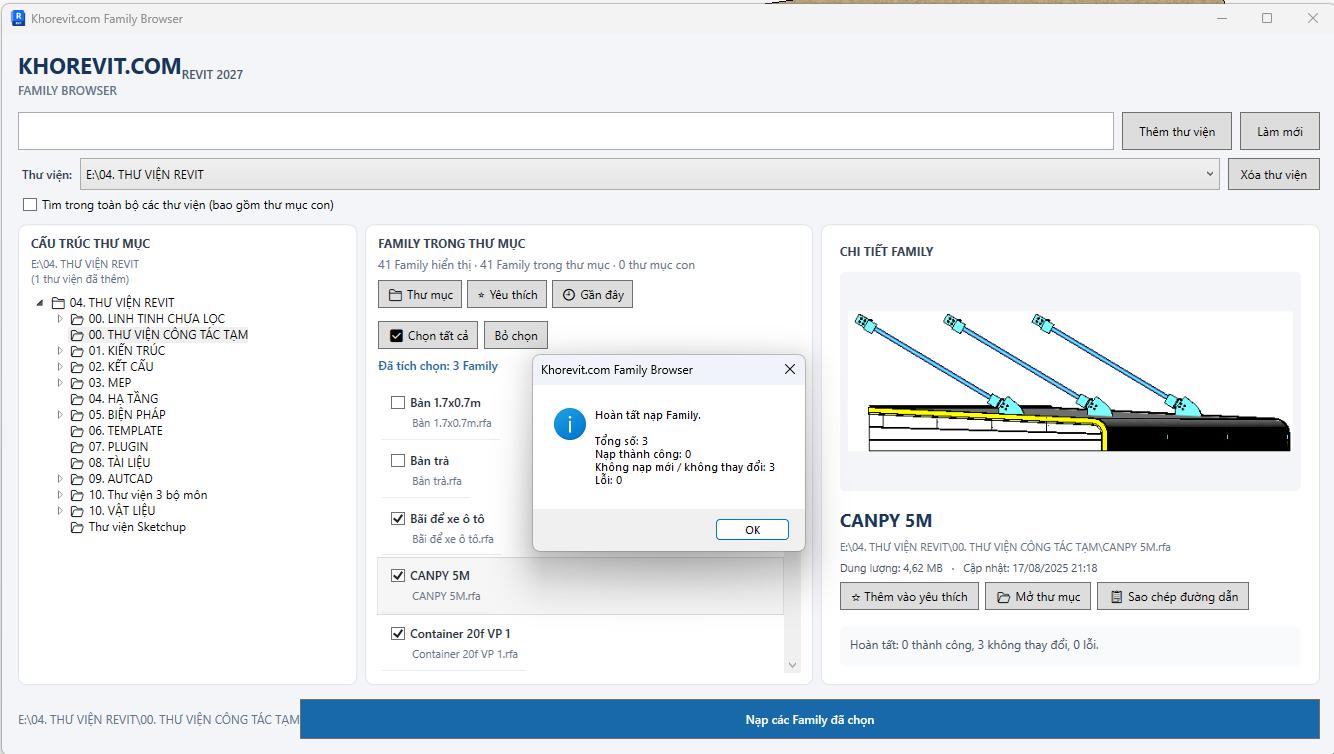Click folder icon beside 02. KẾT CẤU
The height and width of the screenshot is (754, 1334).
(x=77, y=367)
